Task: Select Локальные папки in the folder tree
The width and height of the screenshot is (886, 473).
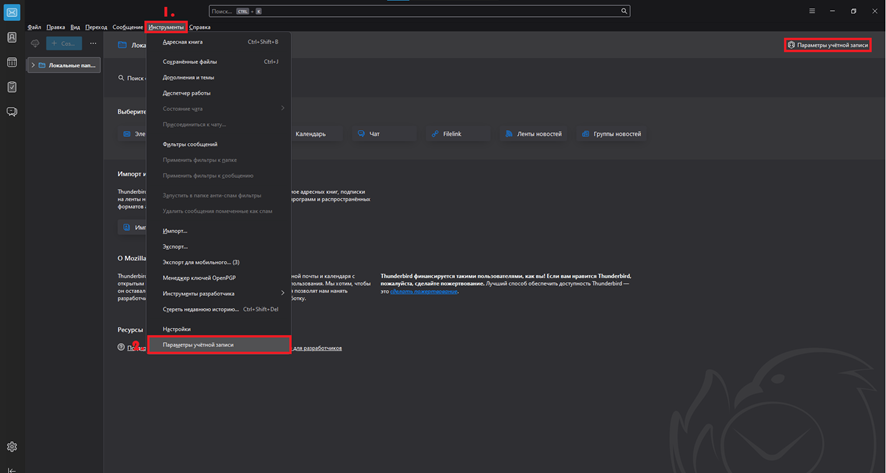Action: point(64,66)
